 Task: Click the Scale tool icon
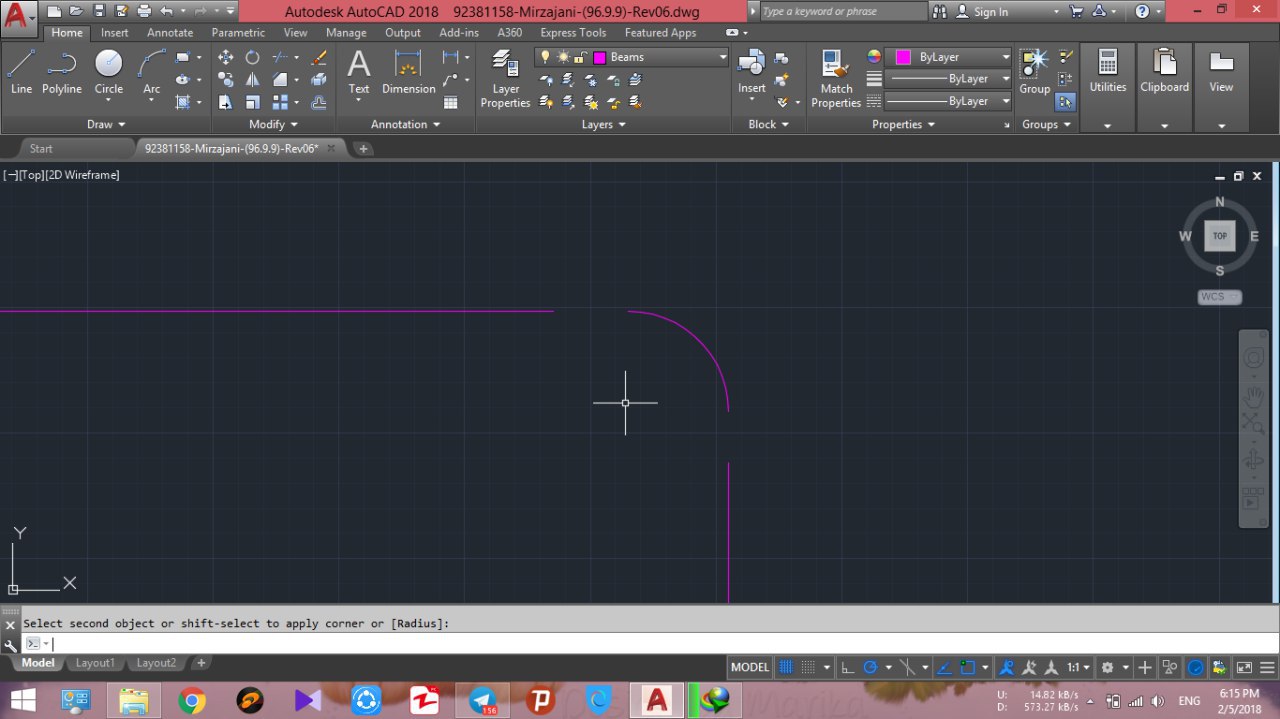click(253, 102)
